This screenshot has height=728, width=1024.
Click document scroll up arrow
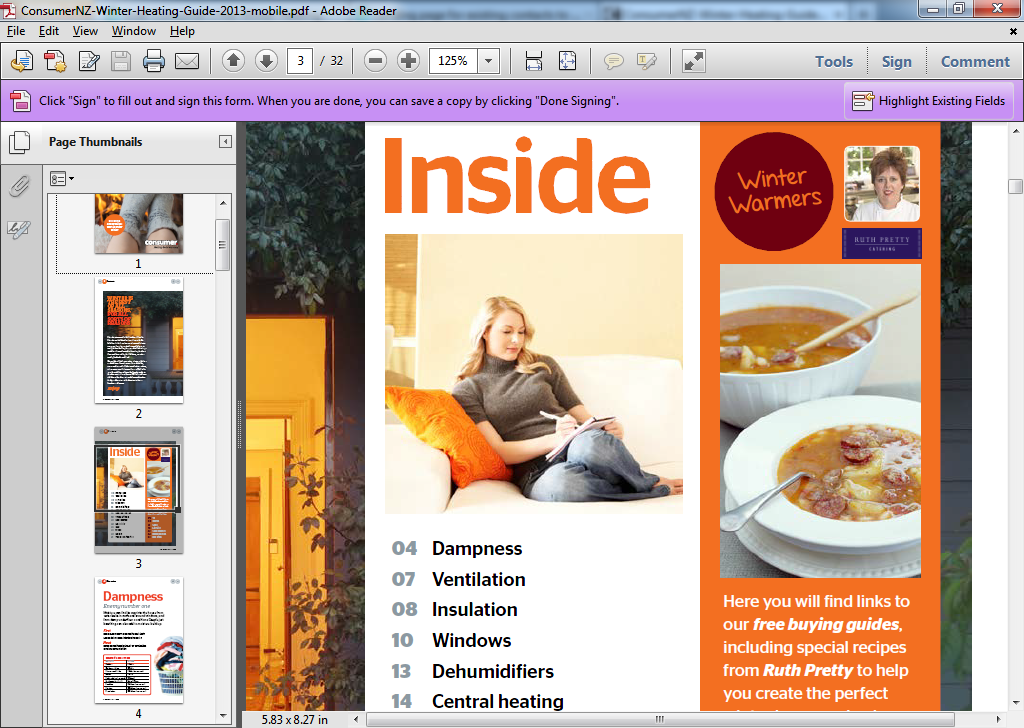click(x=1015, y=131)
